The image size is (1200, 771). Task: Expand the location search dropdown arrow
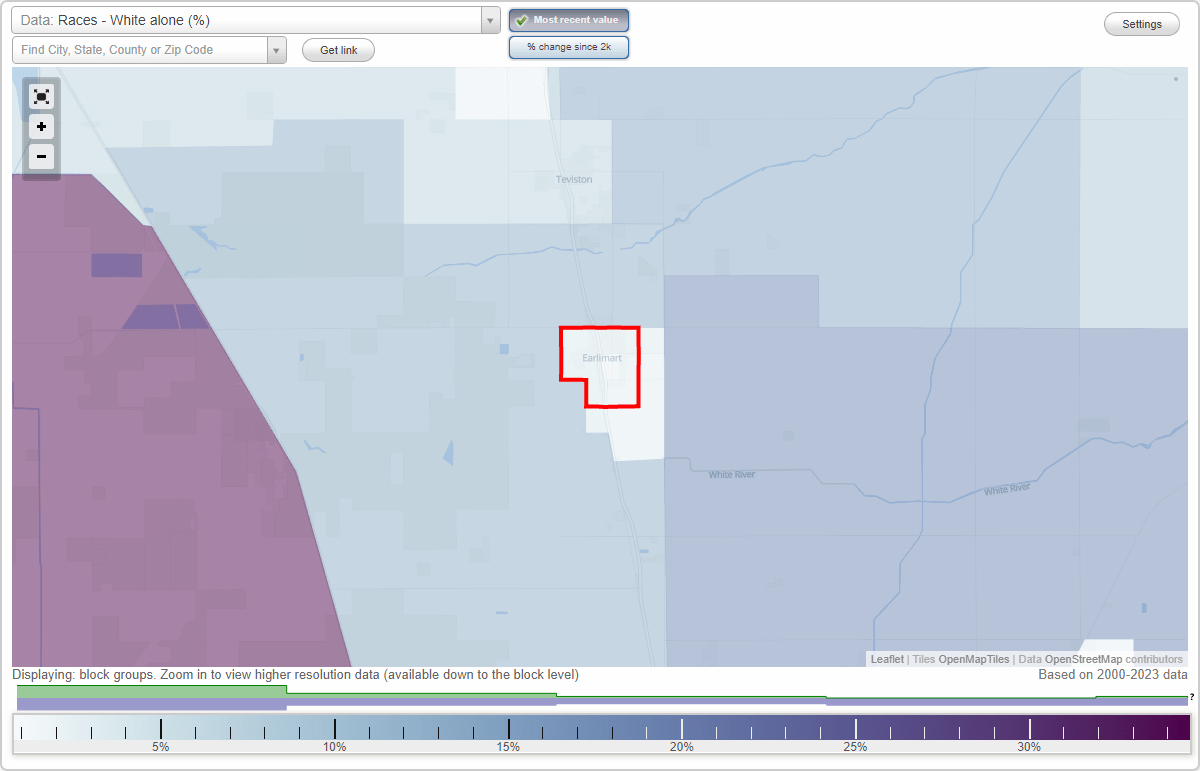[277, 49]
